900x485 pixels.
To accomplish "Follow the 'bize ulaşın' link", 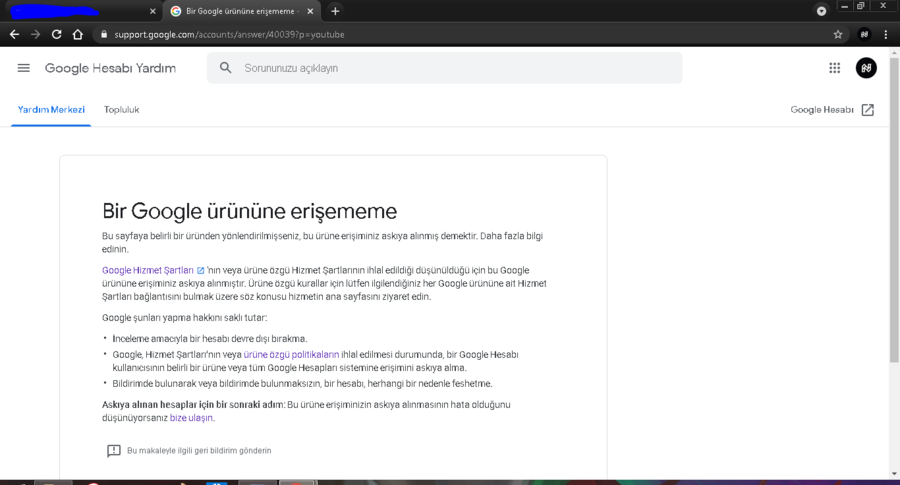I will (191, 418).
